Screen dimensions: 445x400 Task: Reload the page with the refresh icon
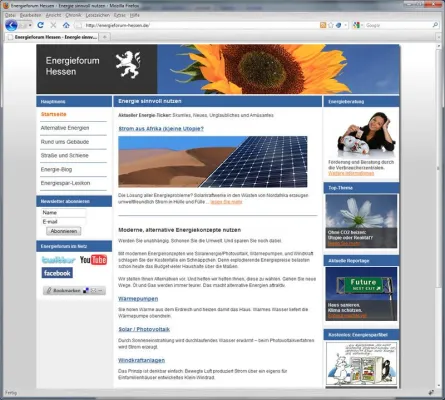(x=40, y=25)
